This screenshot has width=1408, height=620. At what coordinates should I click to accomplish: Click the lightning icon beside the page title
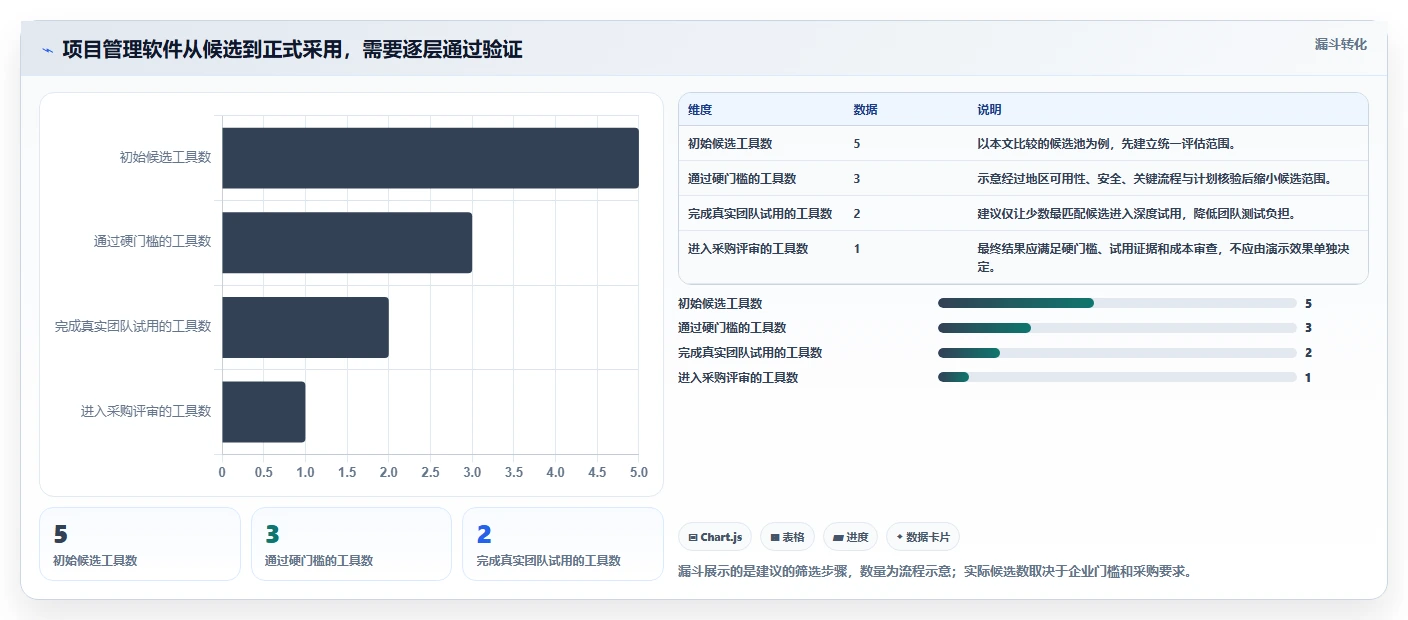(47, 50)
